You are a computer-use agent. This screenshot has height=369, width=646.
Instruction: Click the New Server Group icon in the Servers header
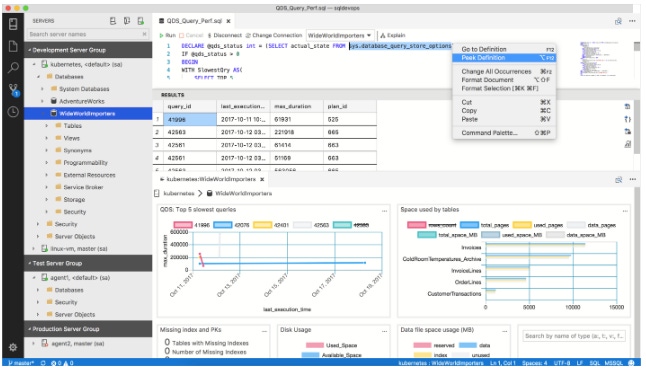127,21
